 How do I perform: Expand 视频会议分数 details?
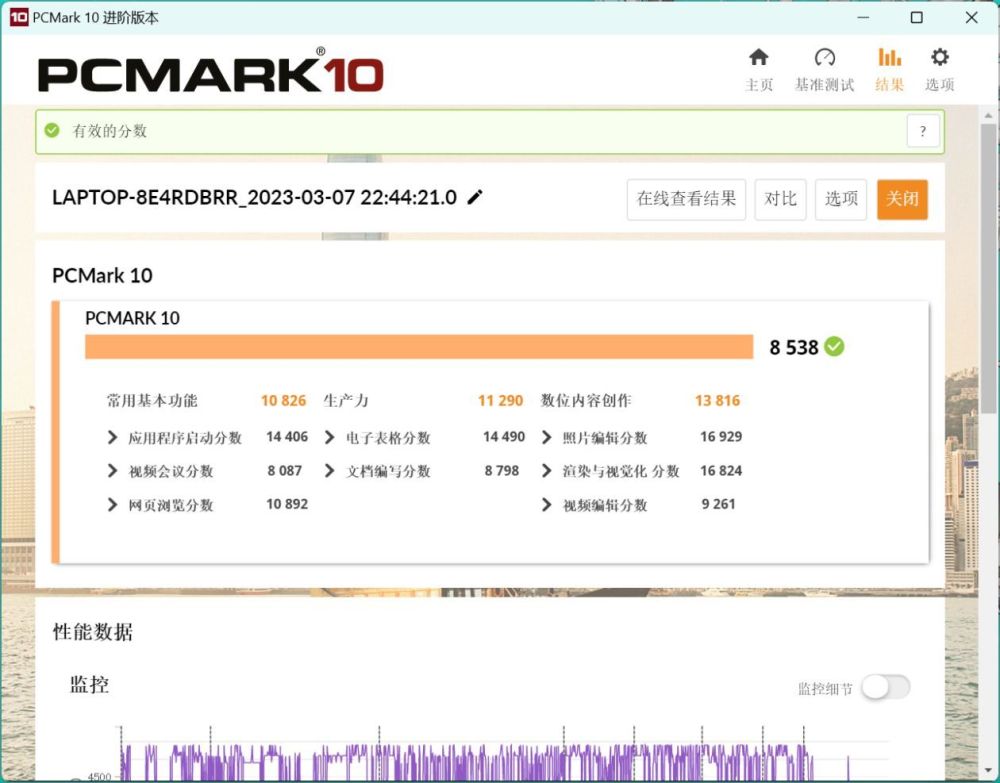pos(112,471)
